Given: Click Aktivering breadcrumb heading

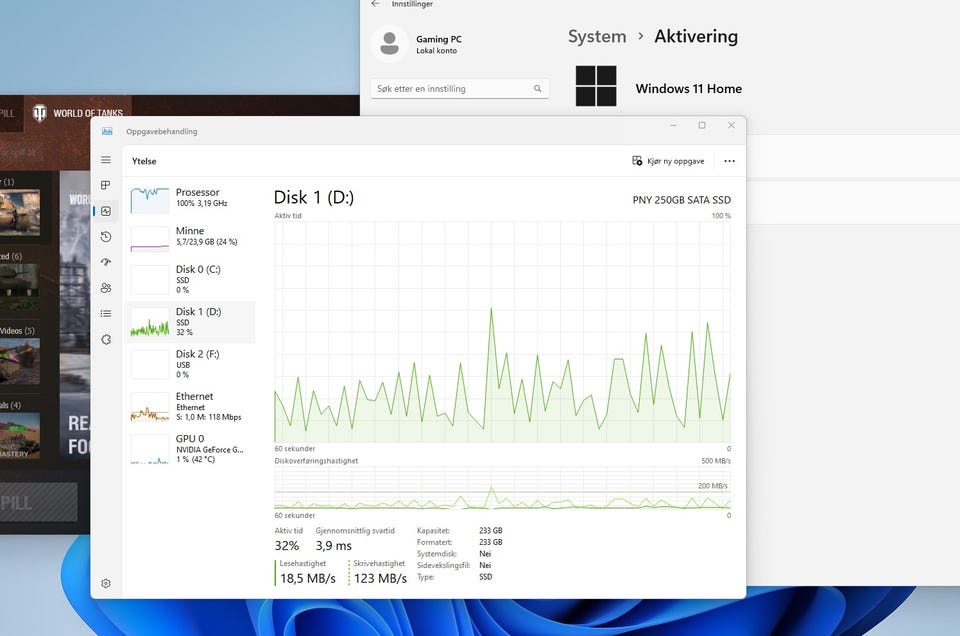Looking at the screenshot, I should [x=696, y=37].
